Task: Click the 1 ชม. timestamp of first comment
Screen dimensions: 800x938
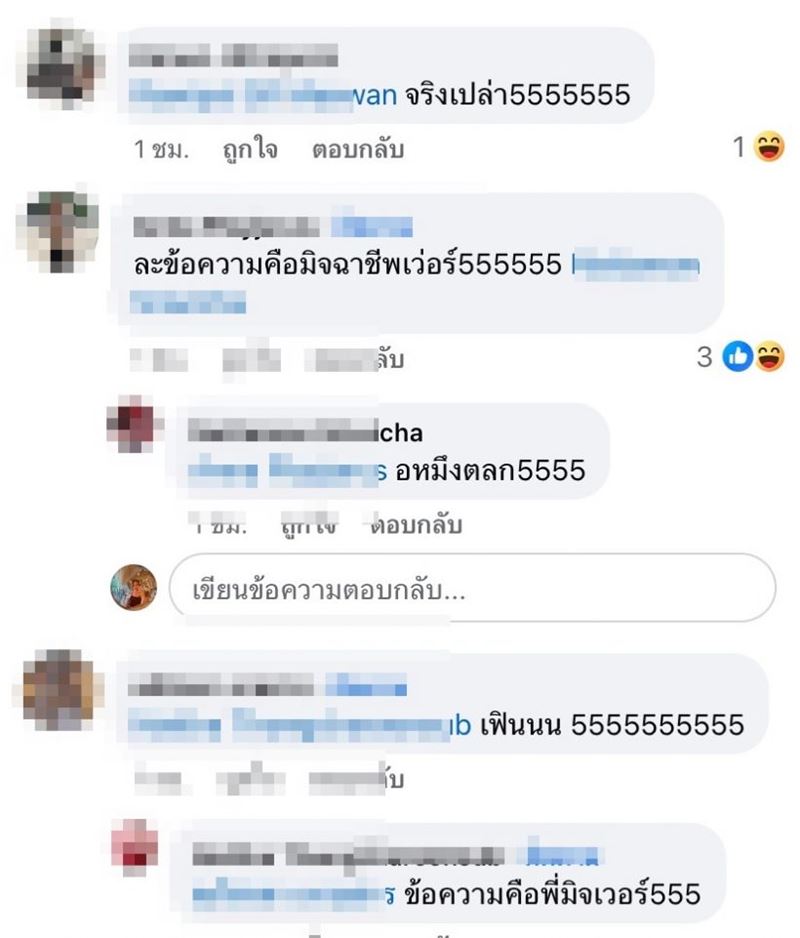Action: click(161, 149)
